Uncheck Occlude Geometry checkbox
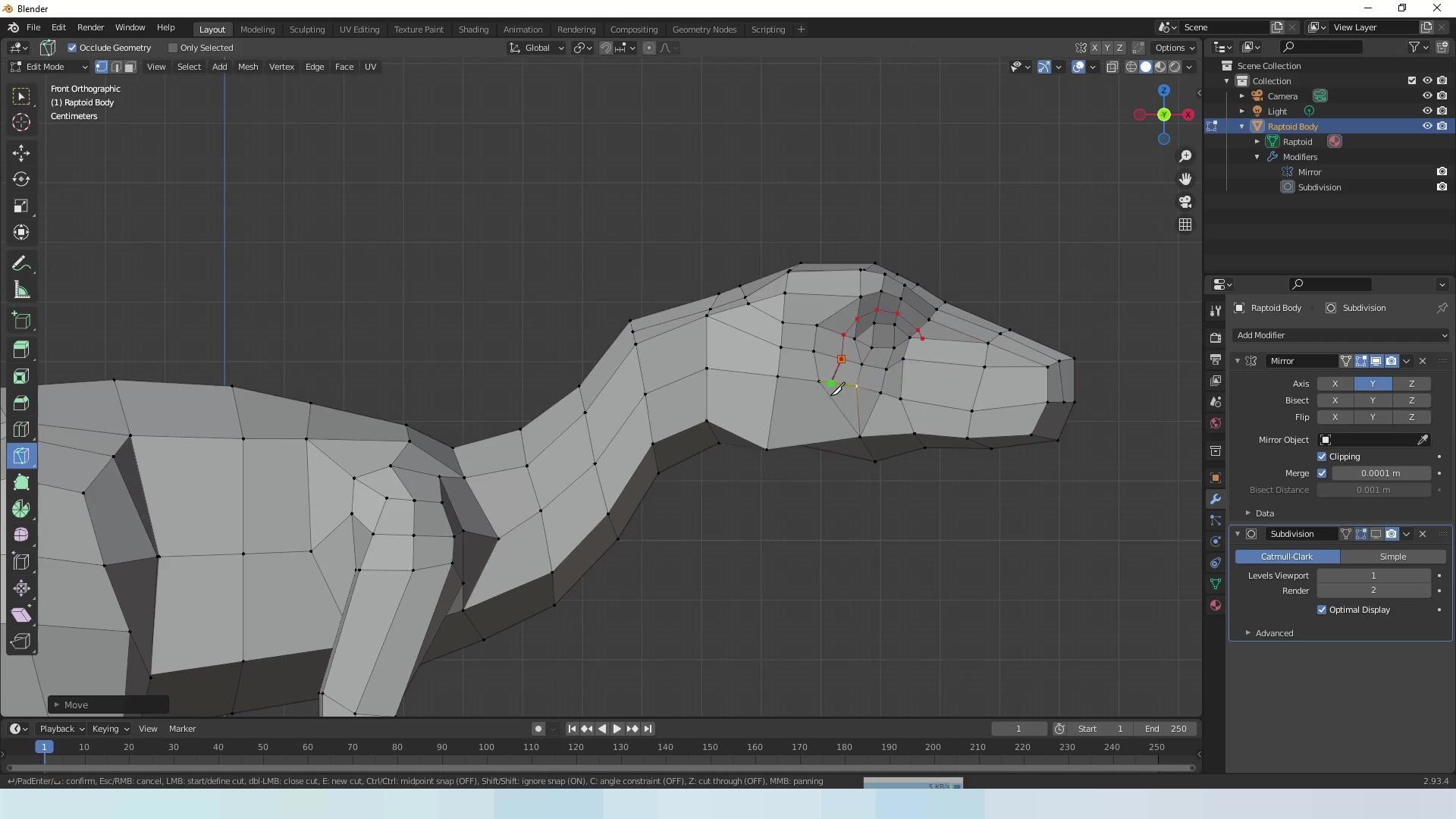This screenshot has width=1456, height=819. 73,48
